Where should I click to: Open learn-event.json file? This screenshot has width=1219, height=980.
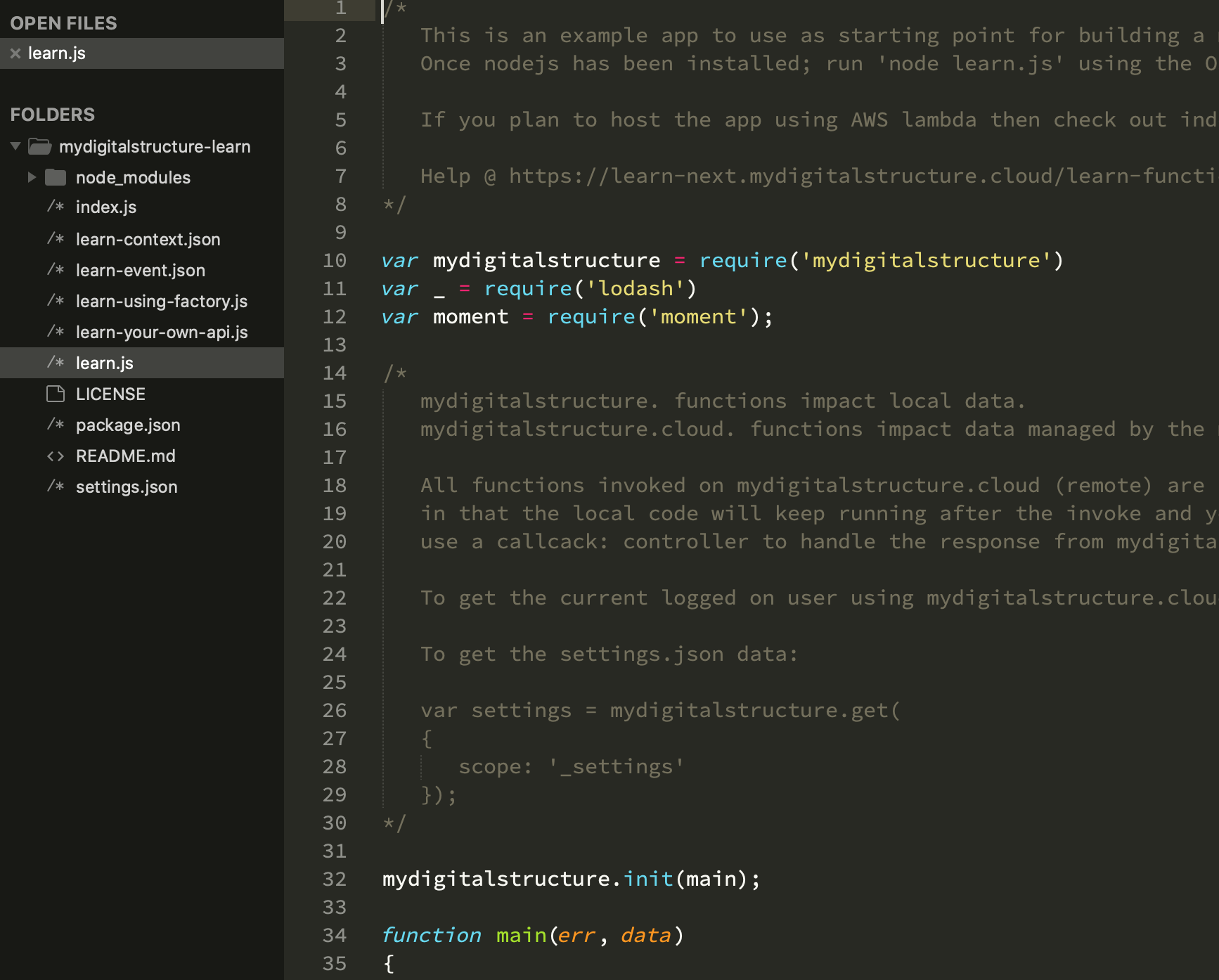click(x=141, y=270)
